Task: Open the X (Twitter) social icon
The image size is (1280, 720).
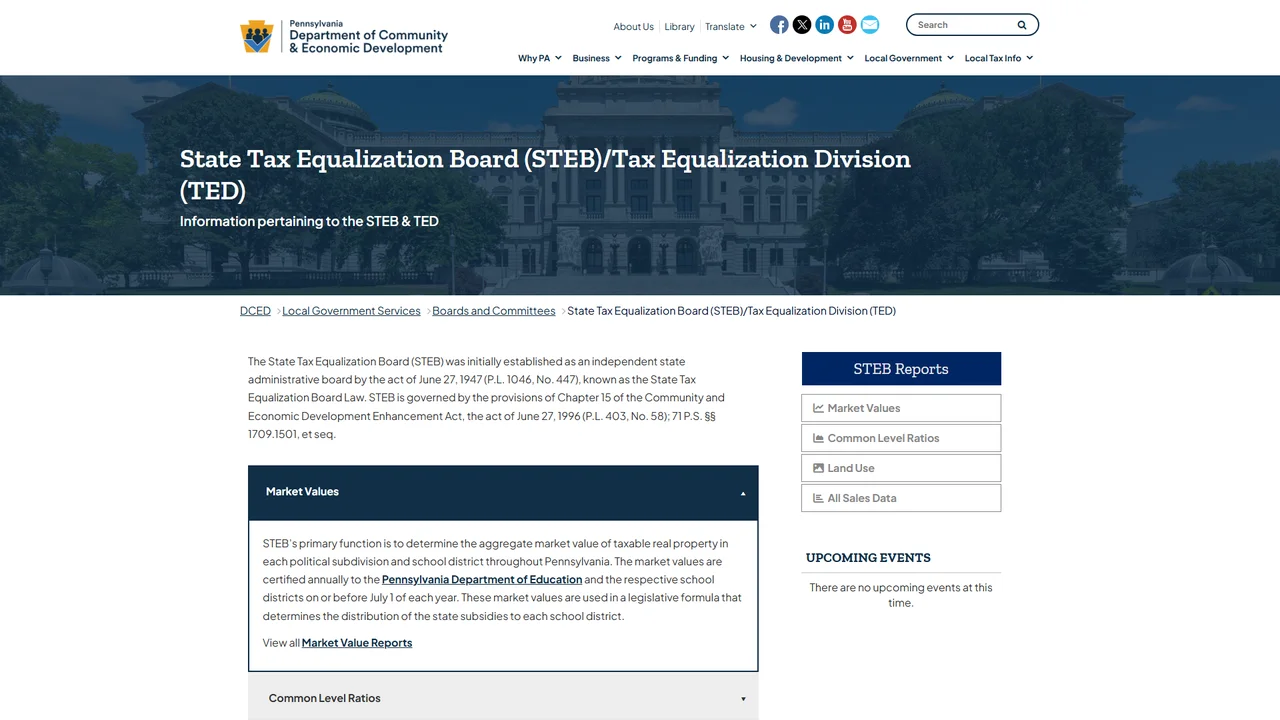Action: tap(802, 25)
